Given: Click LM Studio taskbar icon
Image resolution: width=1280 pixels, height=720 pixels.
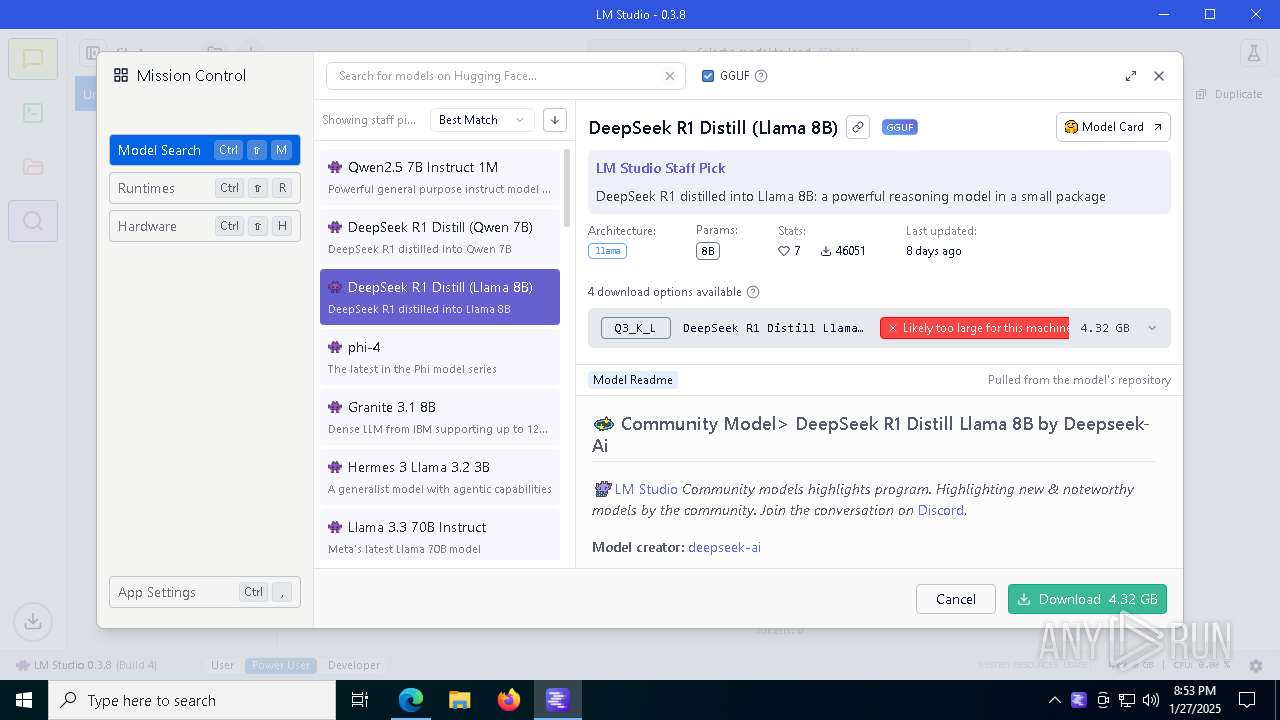Looking at the screenshot, I should tap(557, 700).
